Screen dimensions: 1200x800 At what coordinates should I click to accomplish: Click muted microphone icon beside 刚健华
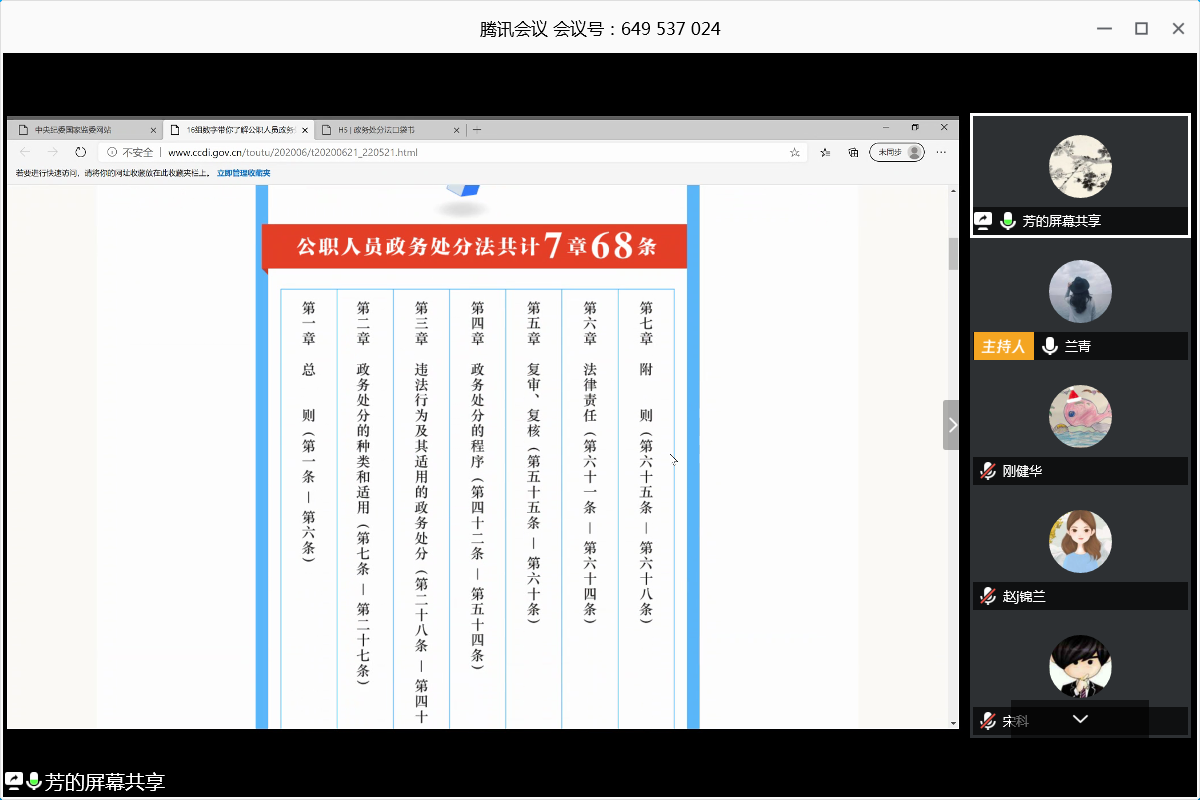coord(988,471)
